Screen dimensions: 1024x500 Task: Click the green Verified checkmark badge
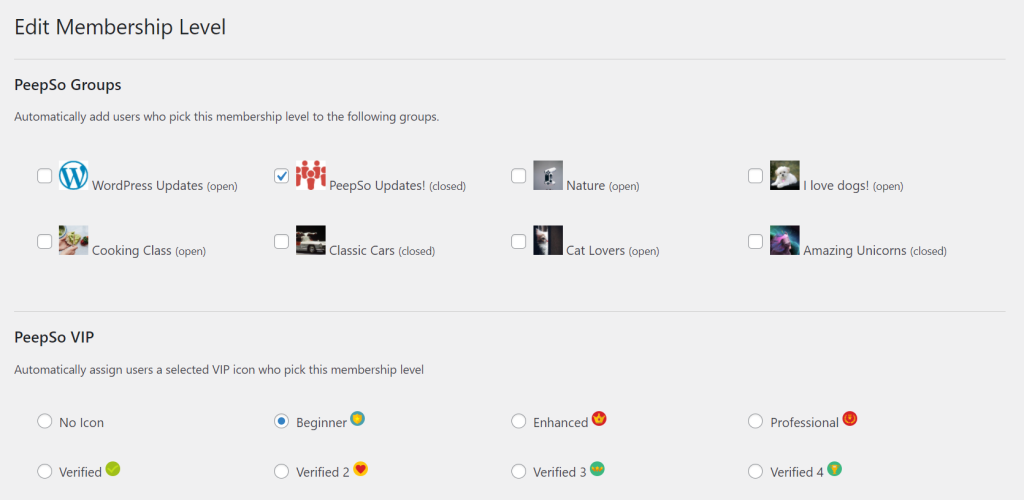(x=112, y=468)
